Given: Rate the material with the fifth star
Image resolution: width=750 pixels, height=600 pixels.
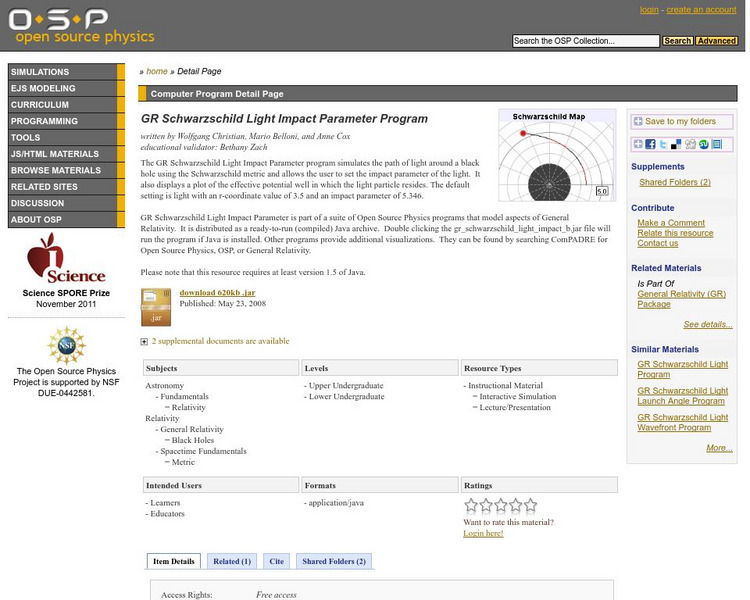Looking at the screenshot, I should click(530, 506).
